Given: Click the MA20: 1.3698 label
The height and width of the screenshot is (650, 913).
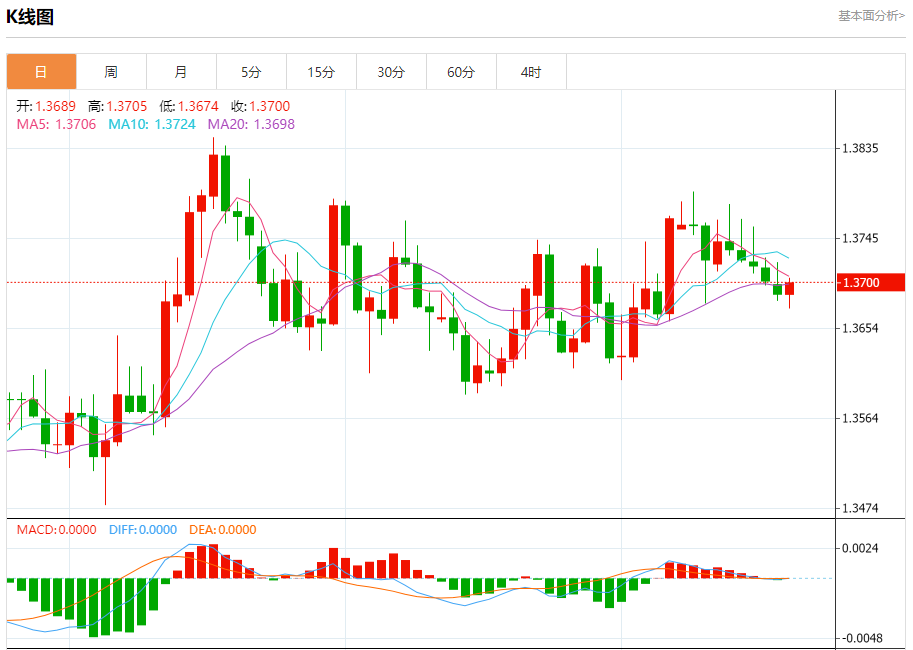Looking at the screenshot, I should (251, 124).
